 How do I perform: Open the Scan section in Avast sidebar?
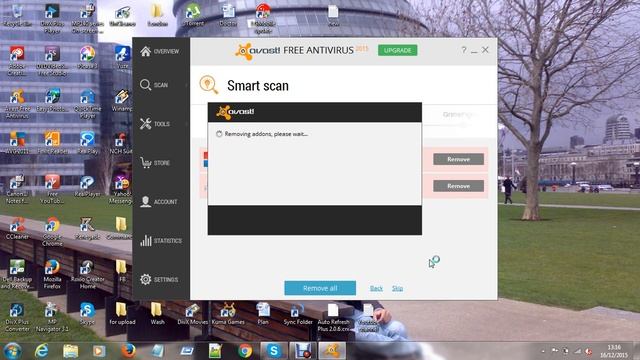154,85
